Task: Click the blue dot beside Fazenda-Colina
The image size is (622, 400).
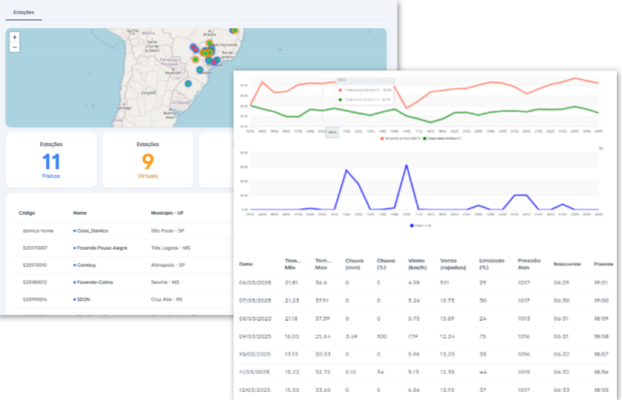Action: [75, 281]
